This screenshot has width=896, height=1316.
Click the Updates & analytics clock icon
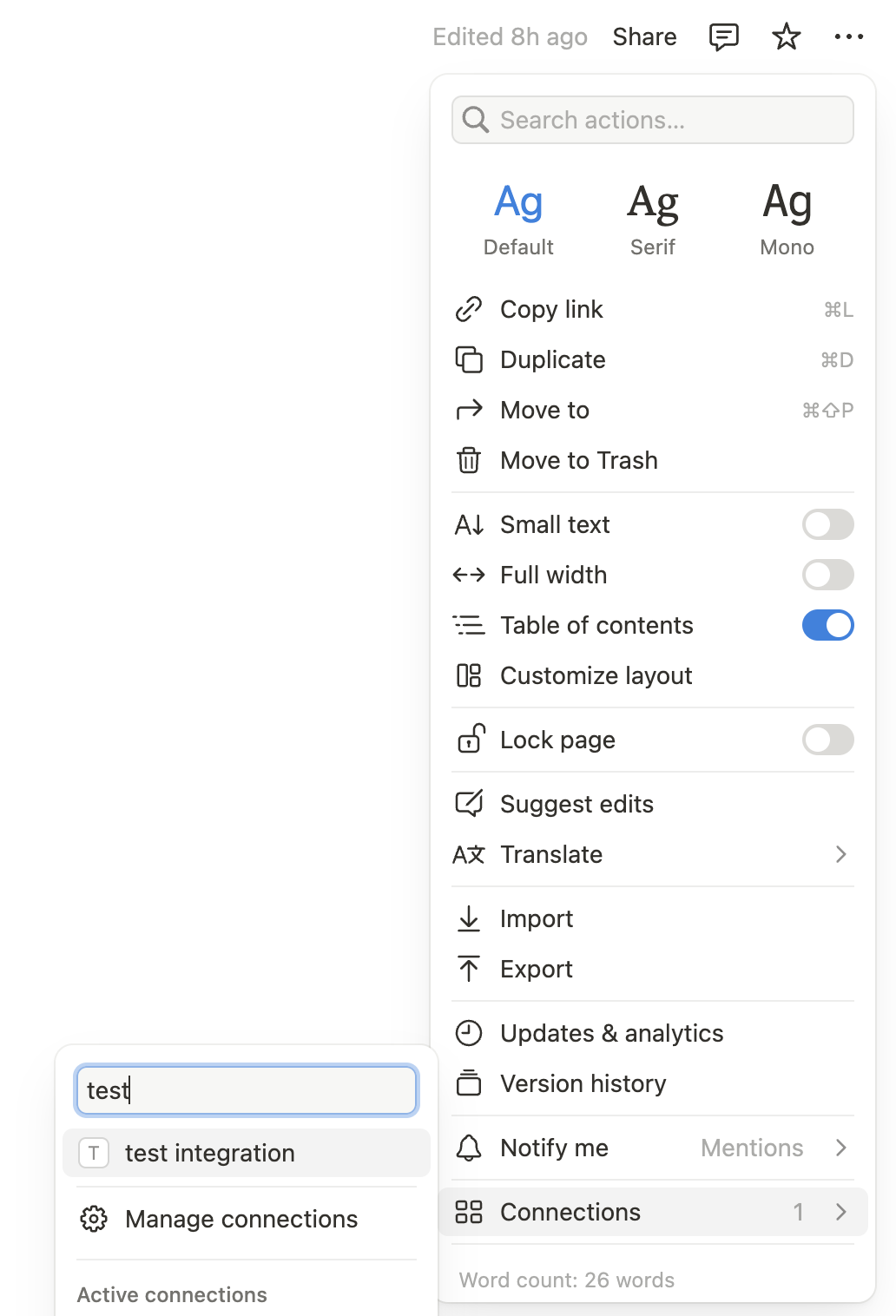click(x=469, y=1033)
